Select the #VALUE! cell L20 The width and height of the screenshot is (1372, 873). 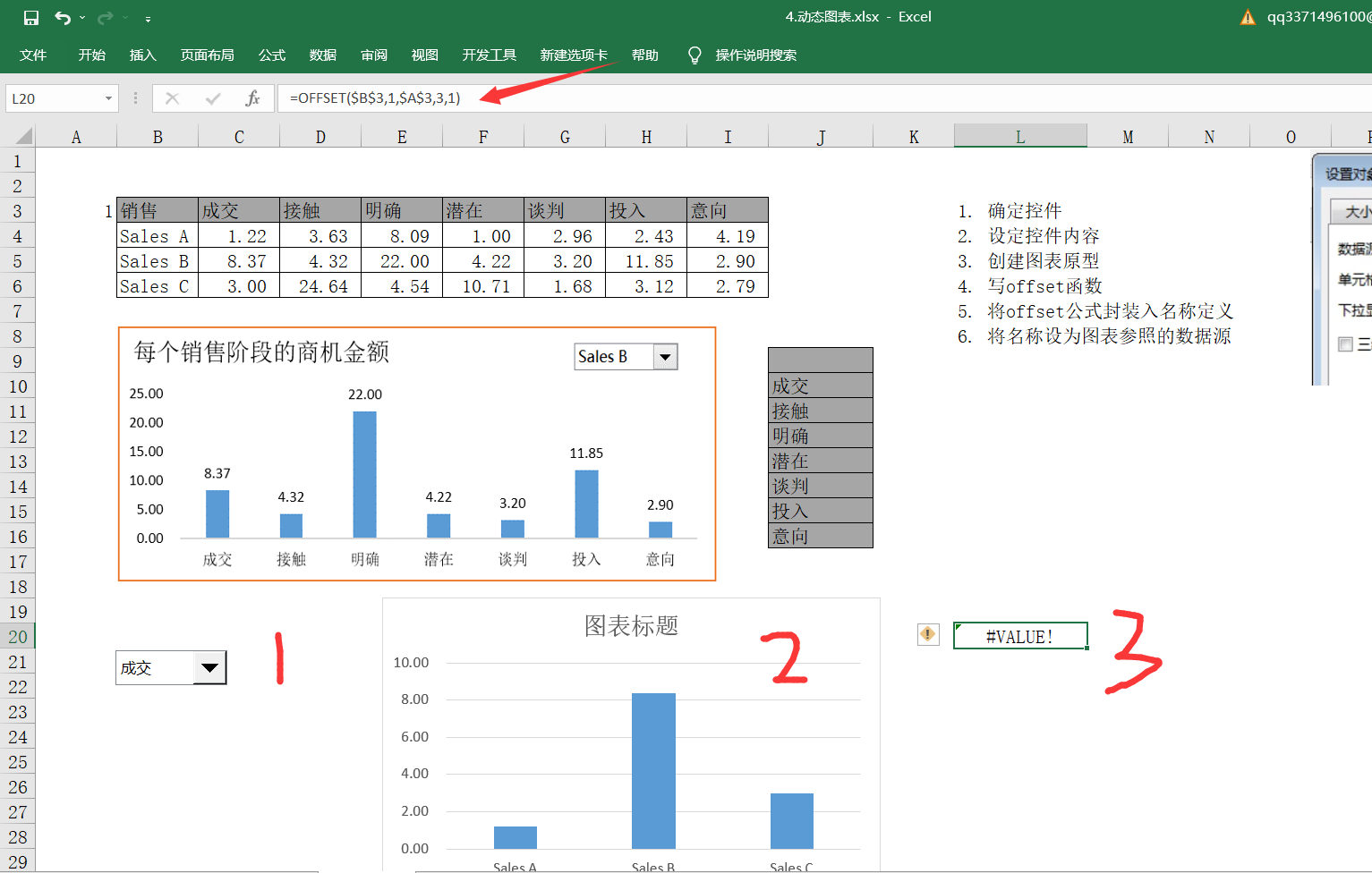click(x=1020, y=636)
